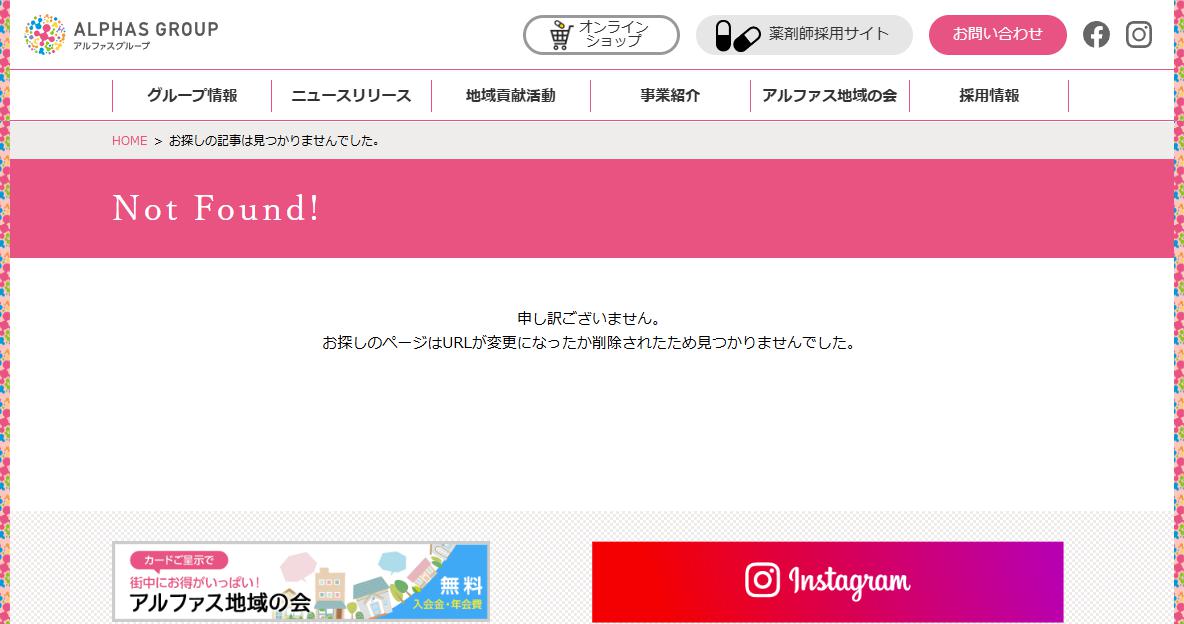
Task: Open the Instagram icon in header
Action: (x=1138, y=35)
